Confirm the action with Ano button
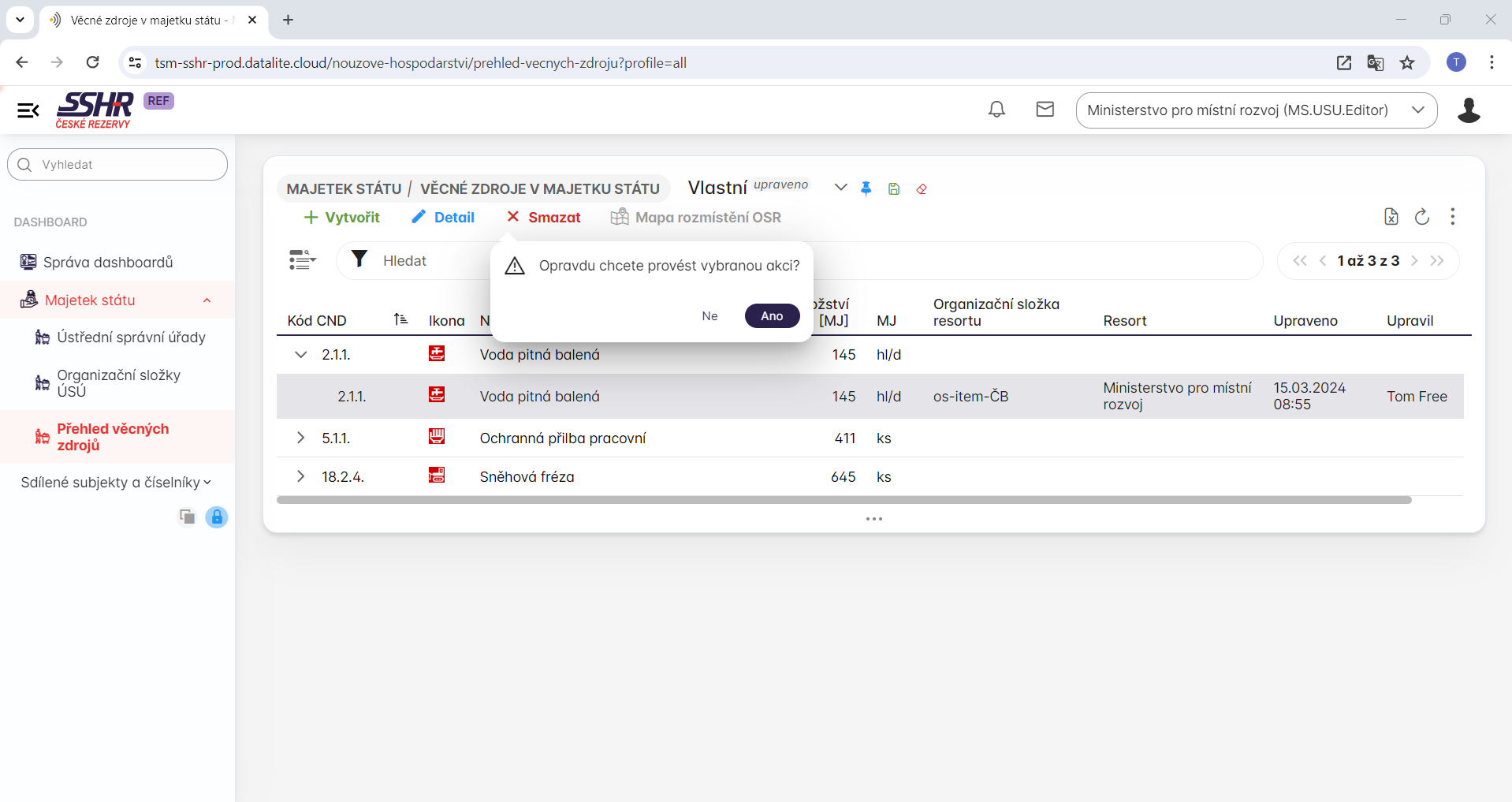This screenshot has width=1512, height=802. pyautogui.click(x=772, y=316)
